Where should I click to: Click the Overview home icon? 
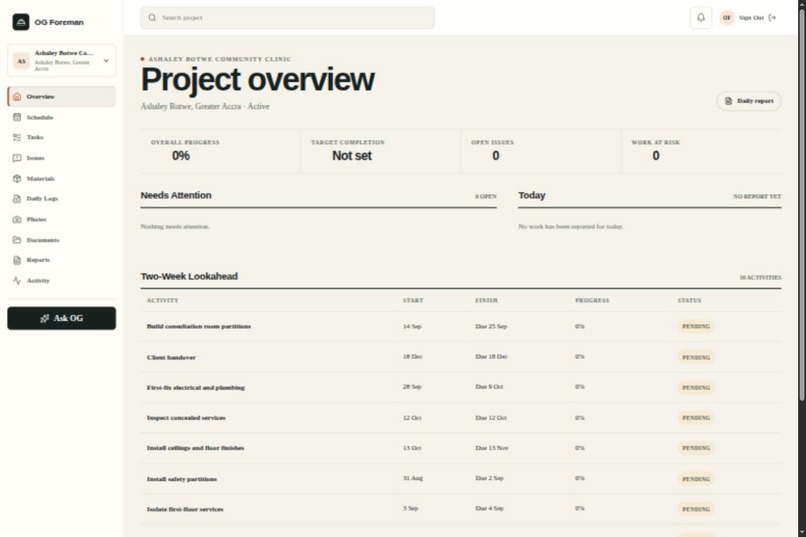17,97
